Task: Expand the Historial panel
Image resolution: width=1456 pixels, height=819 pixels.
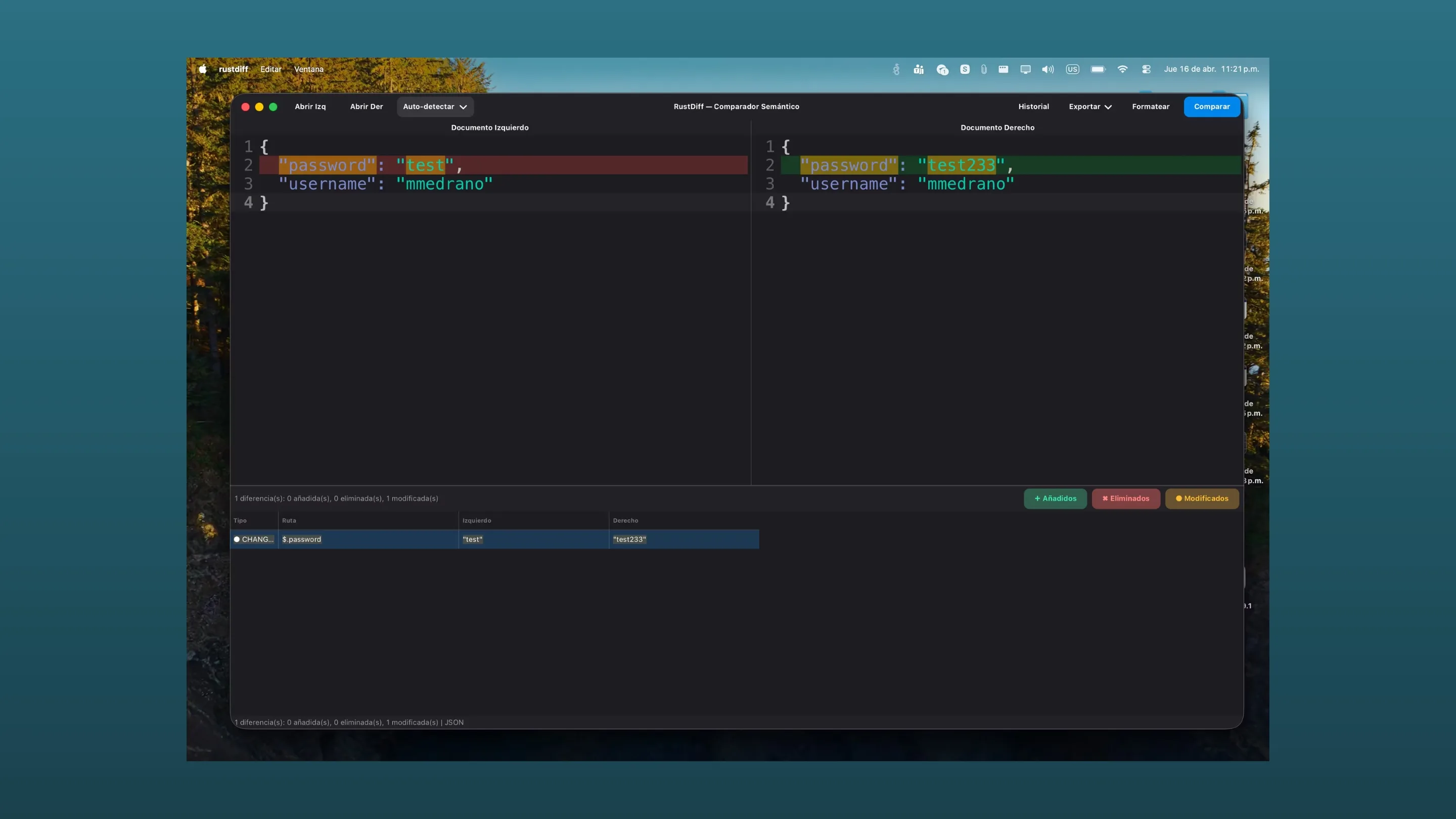Action: tap(1034, 107)
